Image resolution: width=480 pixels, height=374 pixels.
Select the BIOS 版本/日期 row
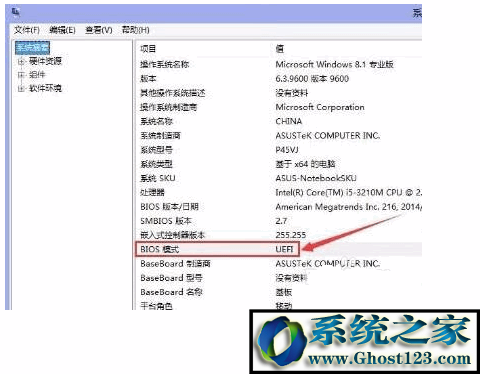169,207
